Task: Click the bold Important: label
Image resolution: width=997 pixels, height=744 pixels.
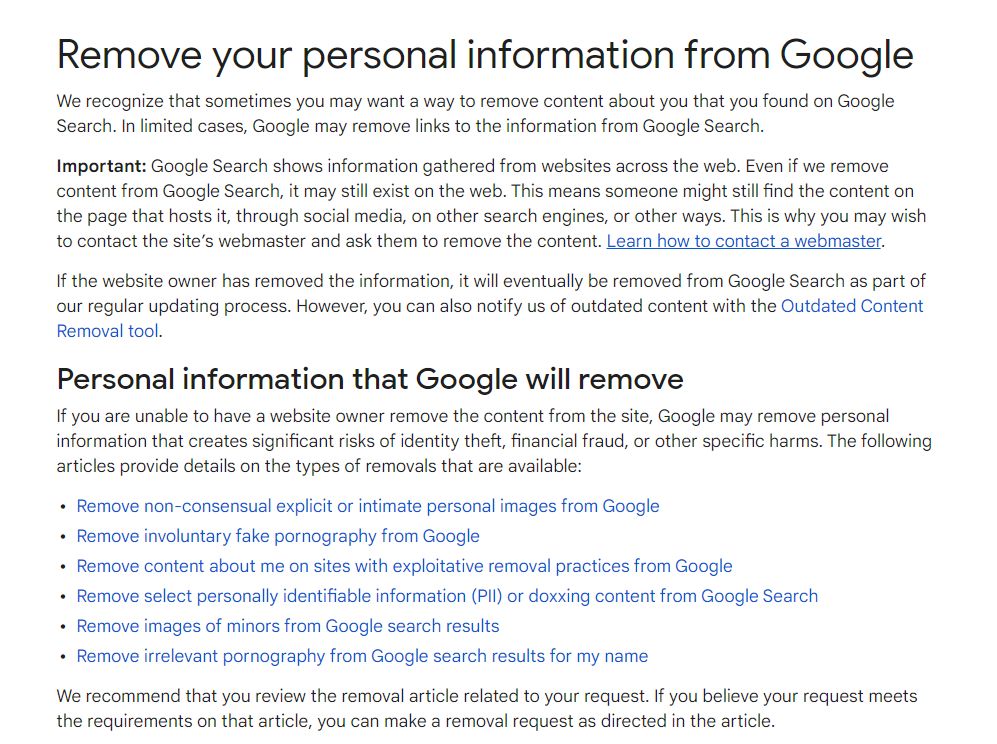Action: [102, 166]
